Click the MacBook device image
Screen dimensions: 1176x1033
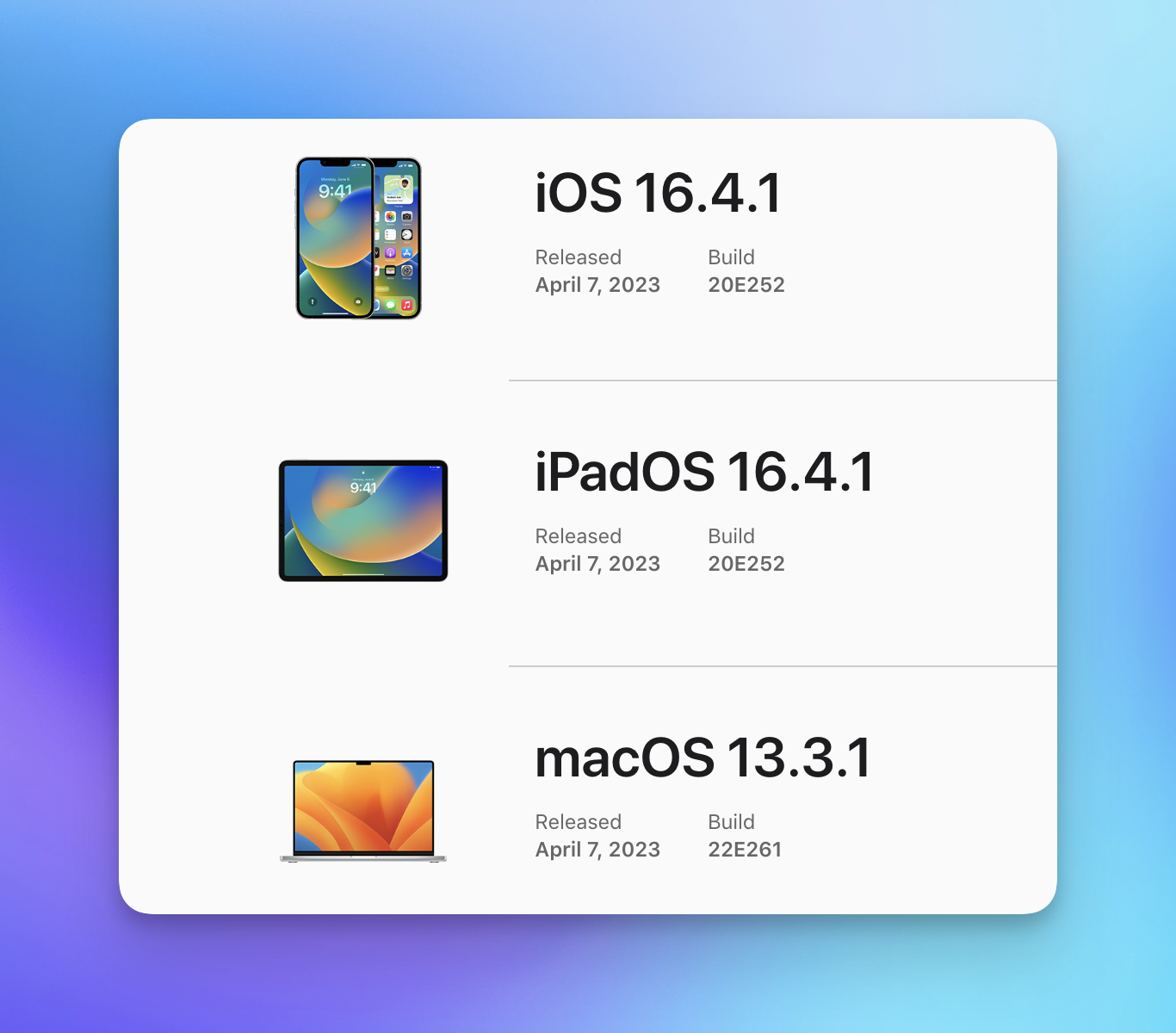coord(362,809)
